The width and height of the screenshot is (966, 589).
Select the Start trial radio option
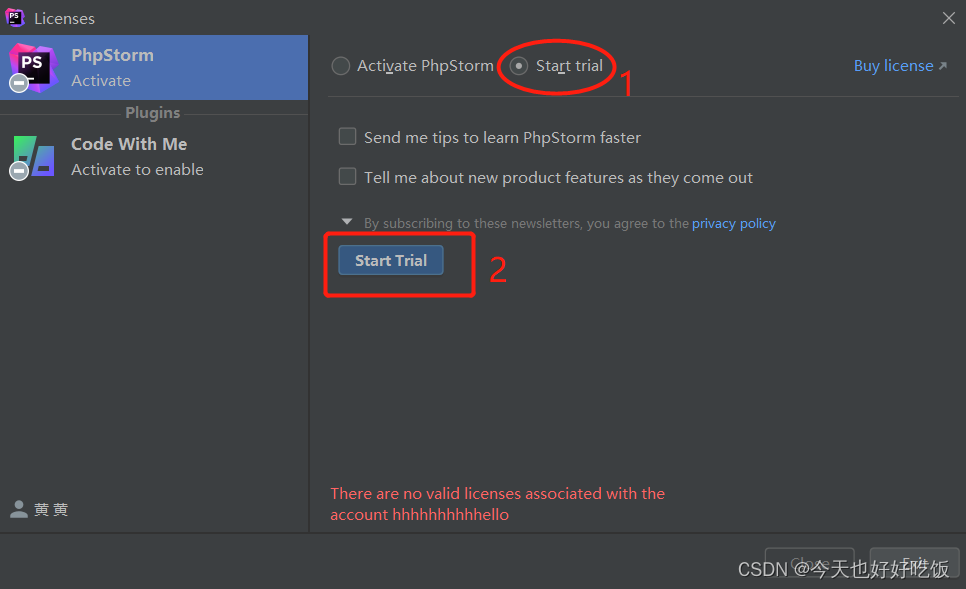click(519, 66)
